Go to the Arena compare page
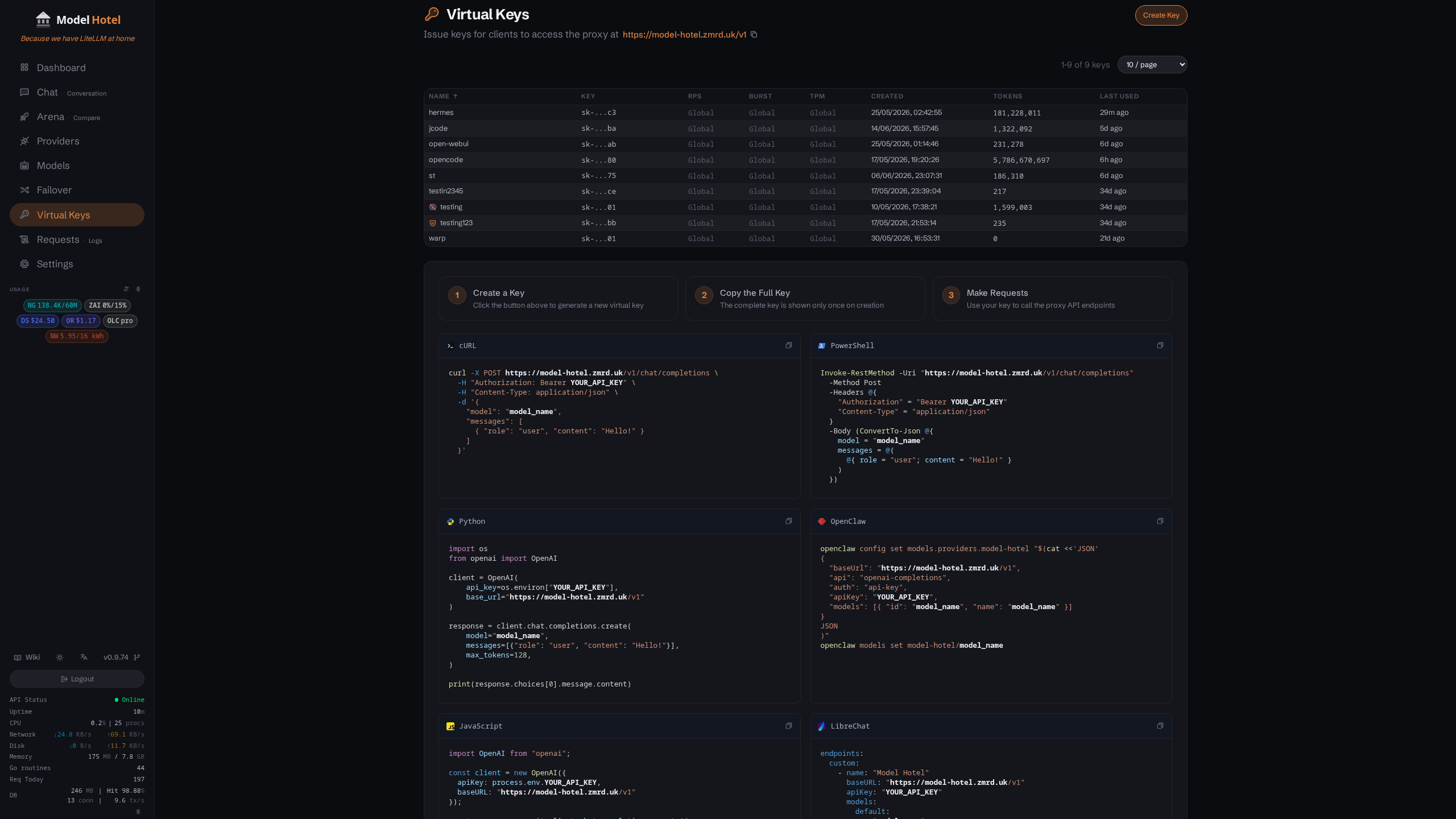This screenshot has width=1456, height=819. coord(77,117)
